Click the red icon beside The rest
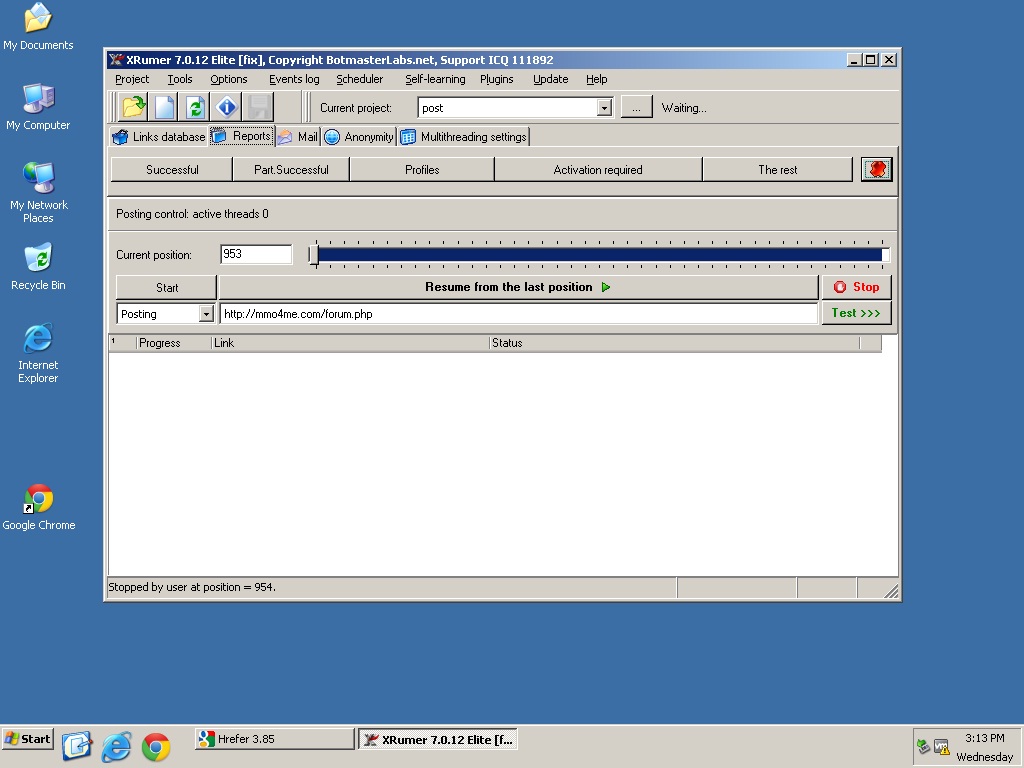The width and height of the screenshot is (1024, 768). [876, 170]
